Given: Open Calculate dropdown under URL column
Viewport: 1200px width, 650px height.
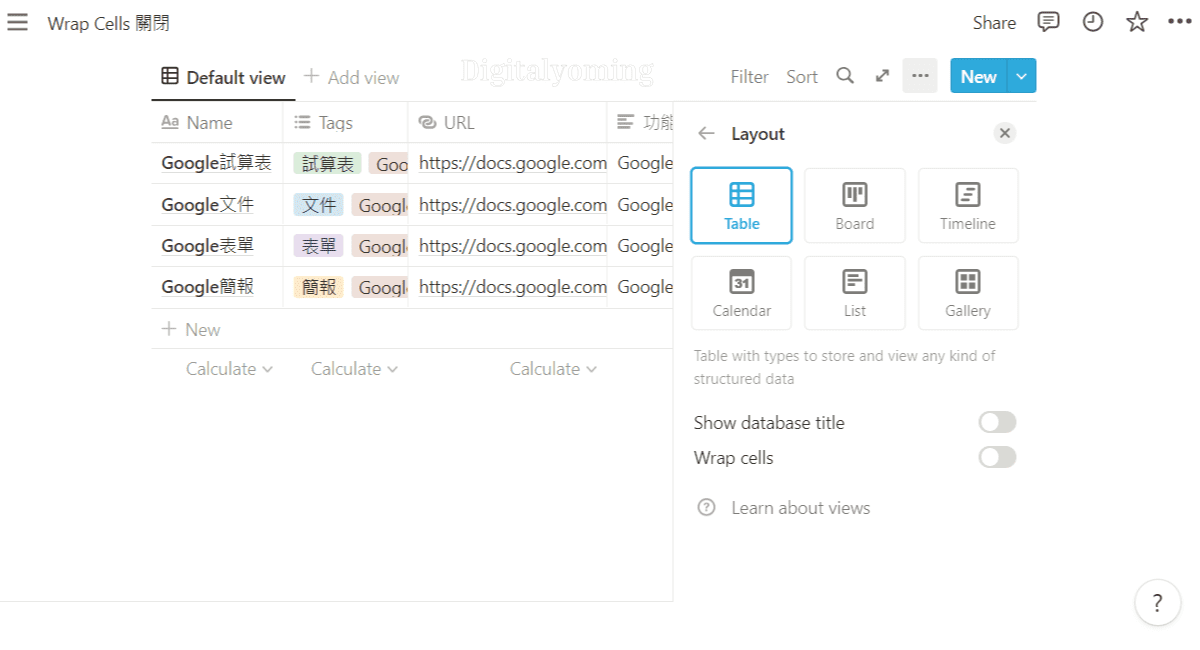Looking at the screenshot, I should [553, 369].
